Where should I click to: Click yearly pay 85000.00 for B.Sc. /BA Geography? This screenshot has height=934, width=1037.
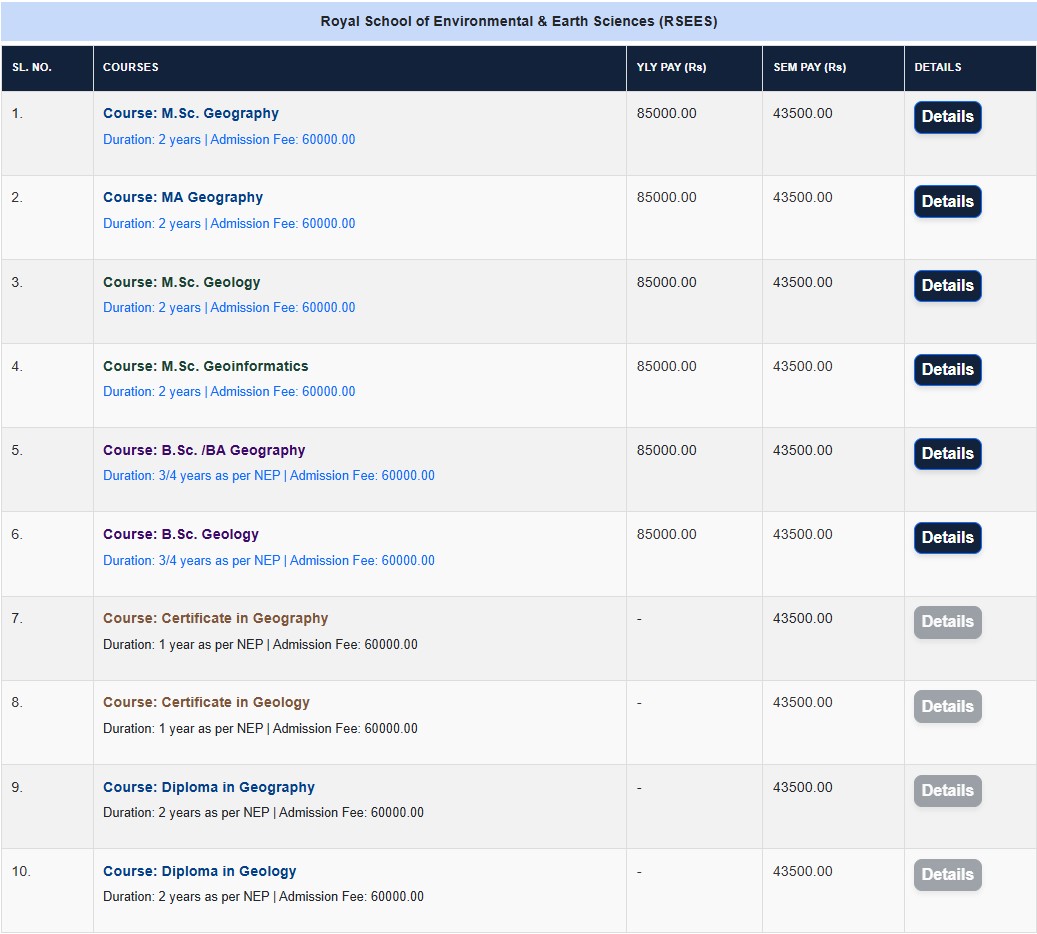(x=666, y=450)
